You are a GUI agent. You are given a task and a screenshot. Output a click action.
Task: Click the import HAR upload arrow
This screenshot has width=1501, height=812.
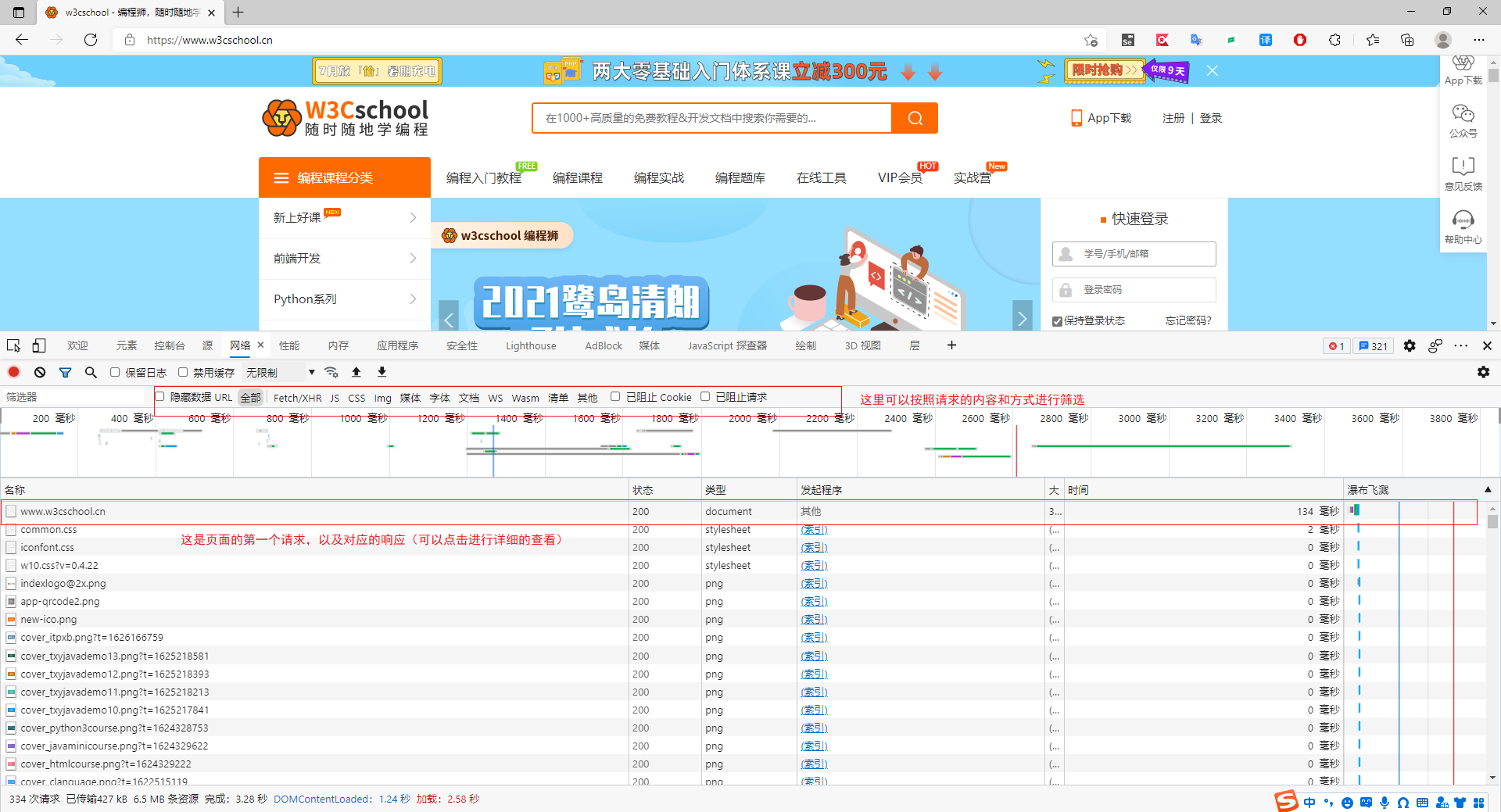(x=356, y=373)
